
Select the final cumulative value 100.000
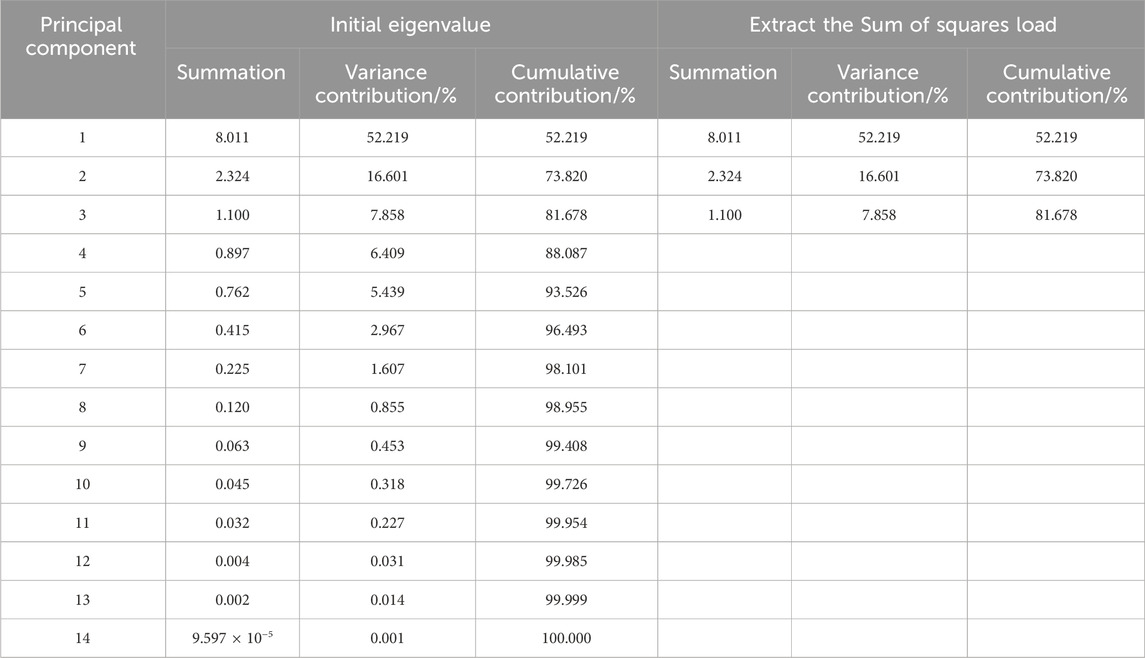coord(566,638)
